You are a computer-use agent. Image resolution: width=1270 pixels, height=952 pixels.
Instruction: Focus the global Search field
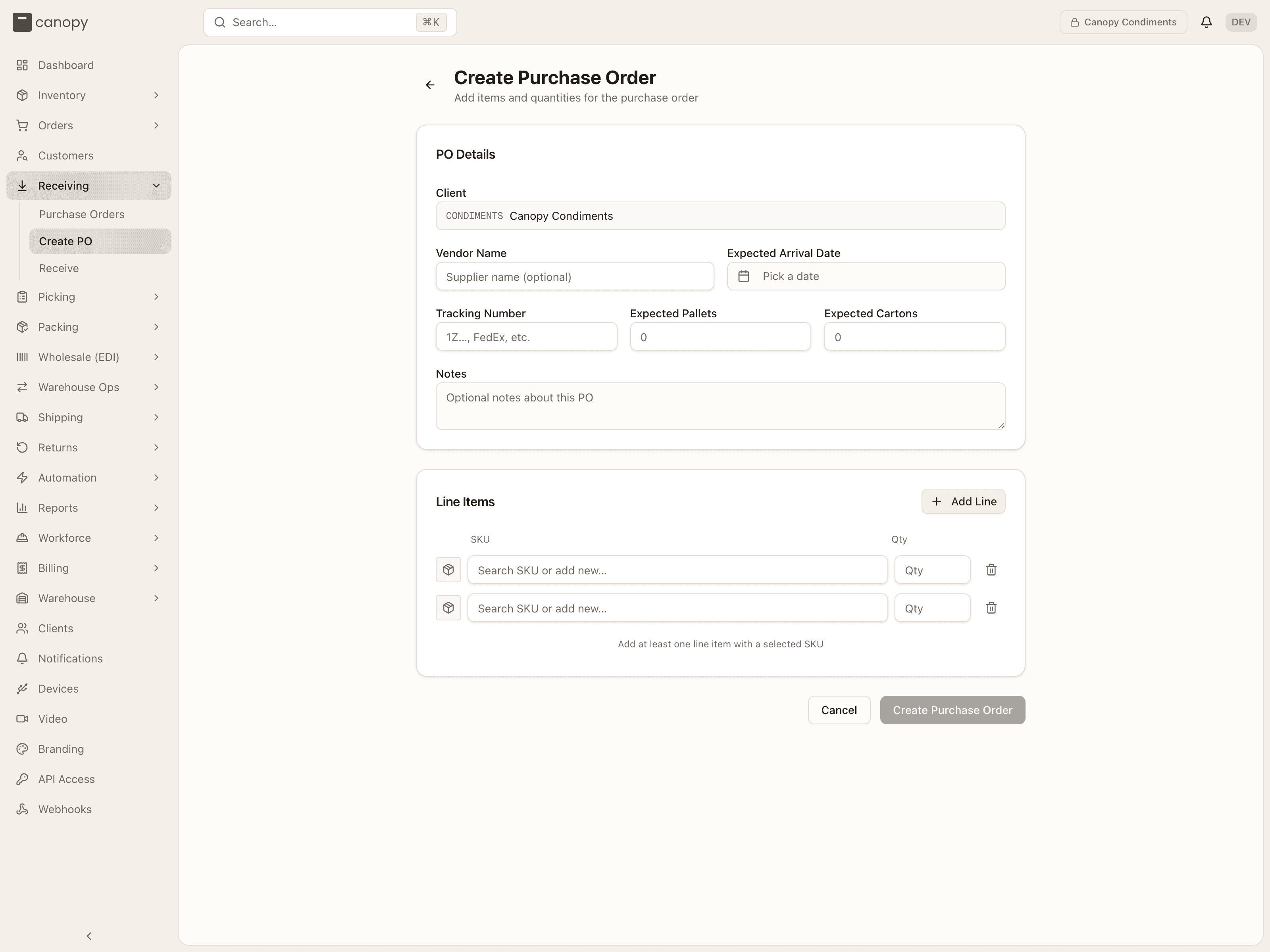pos(330,22)
